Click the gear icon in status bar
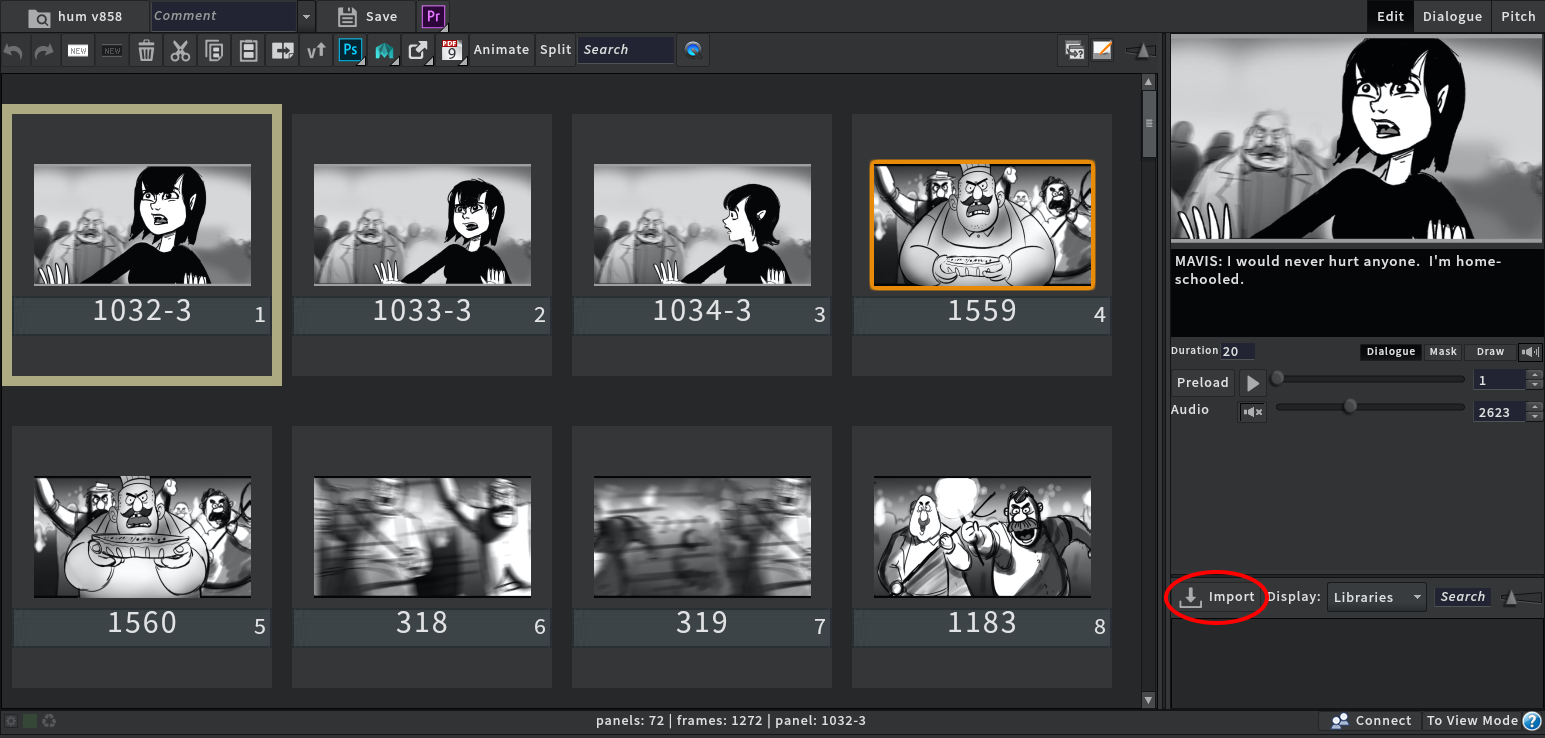 11,721
